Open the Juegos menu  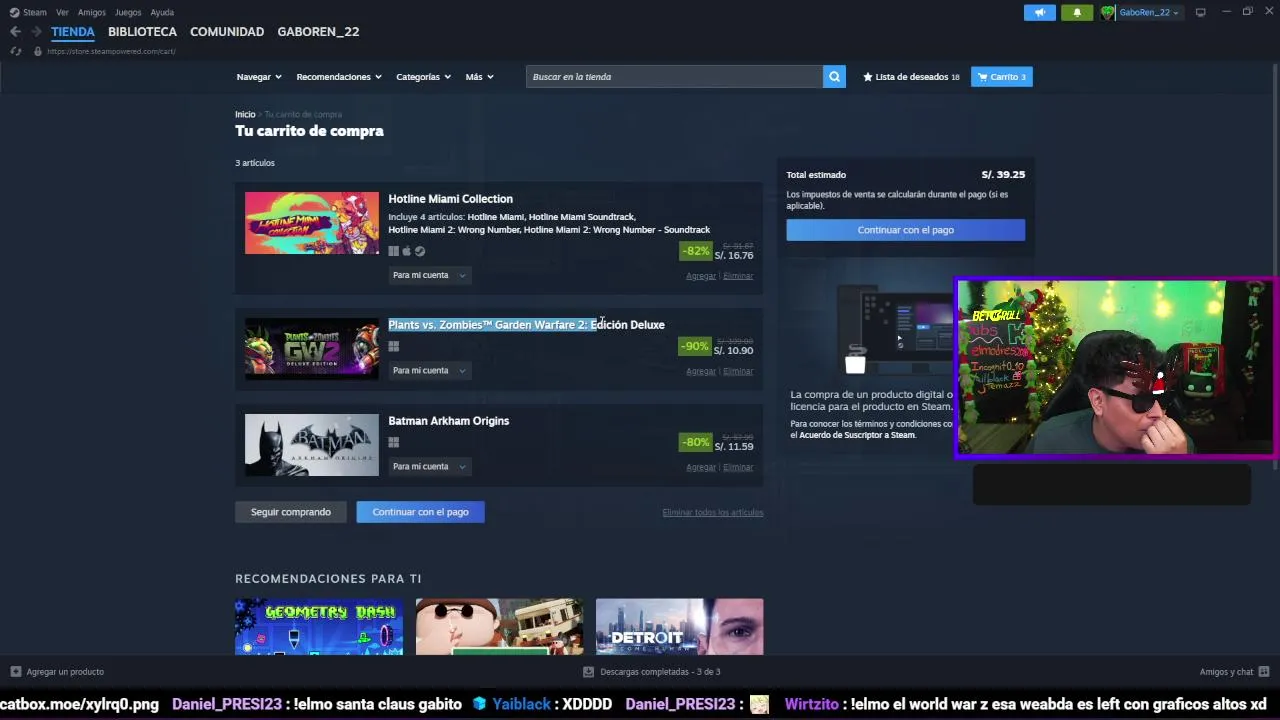128,12
